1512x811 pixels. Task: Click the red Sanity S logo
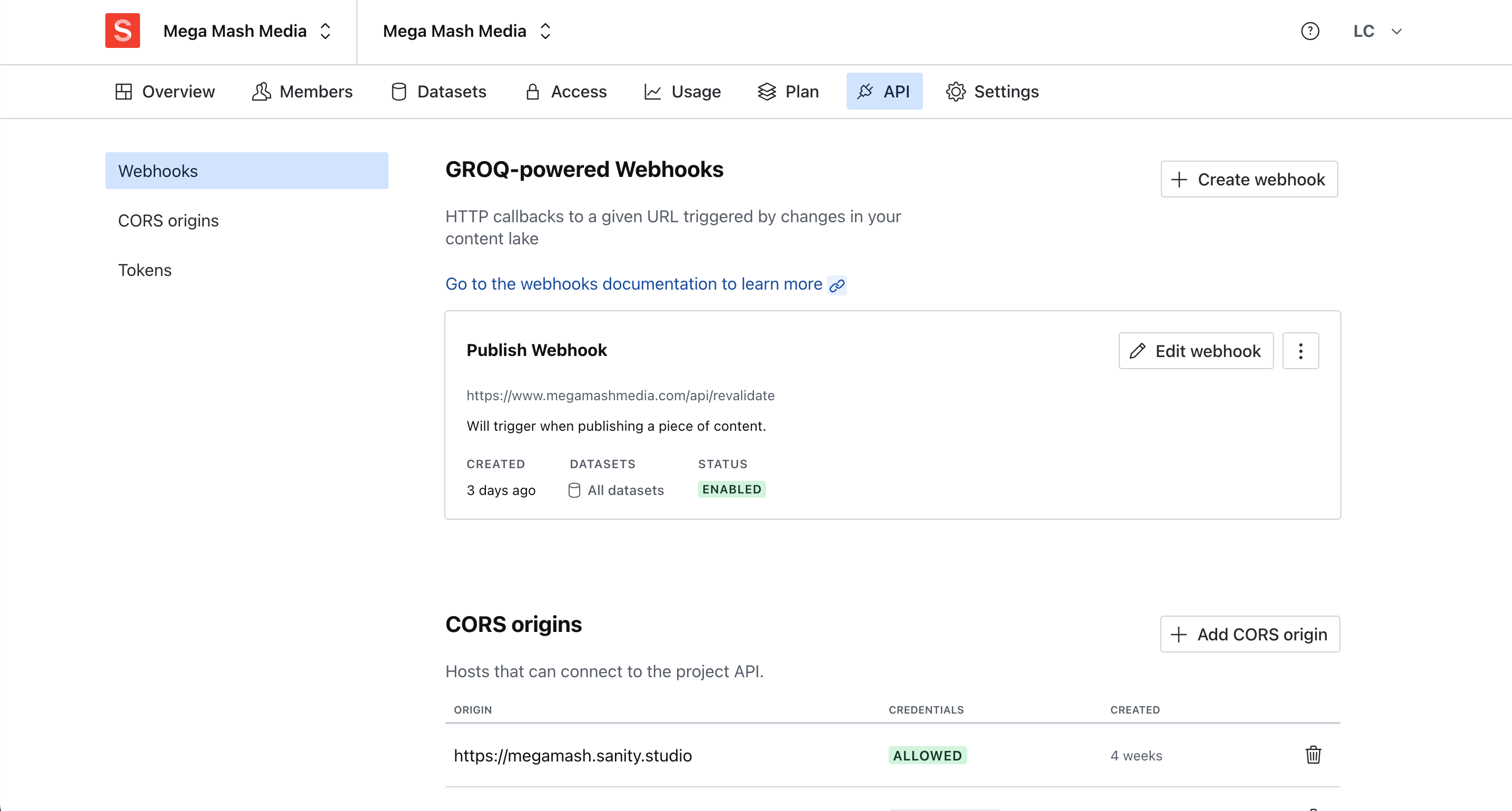point(123,31)
